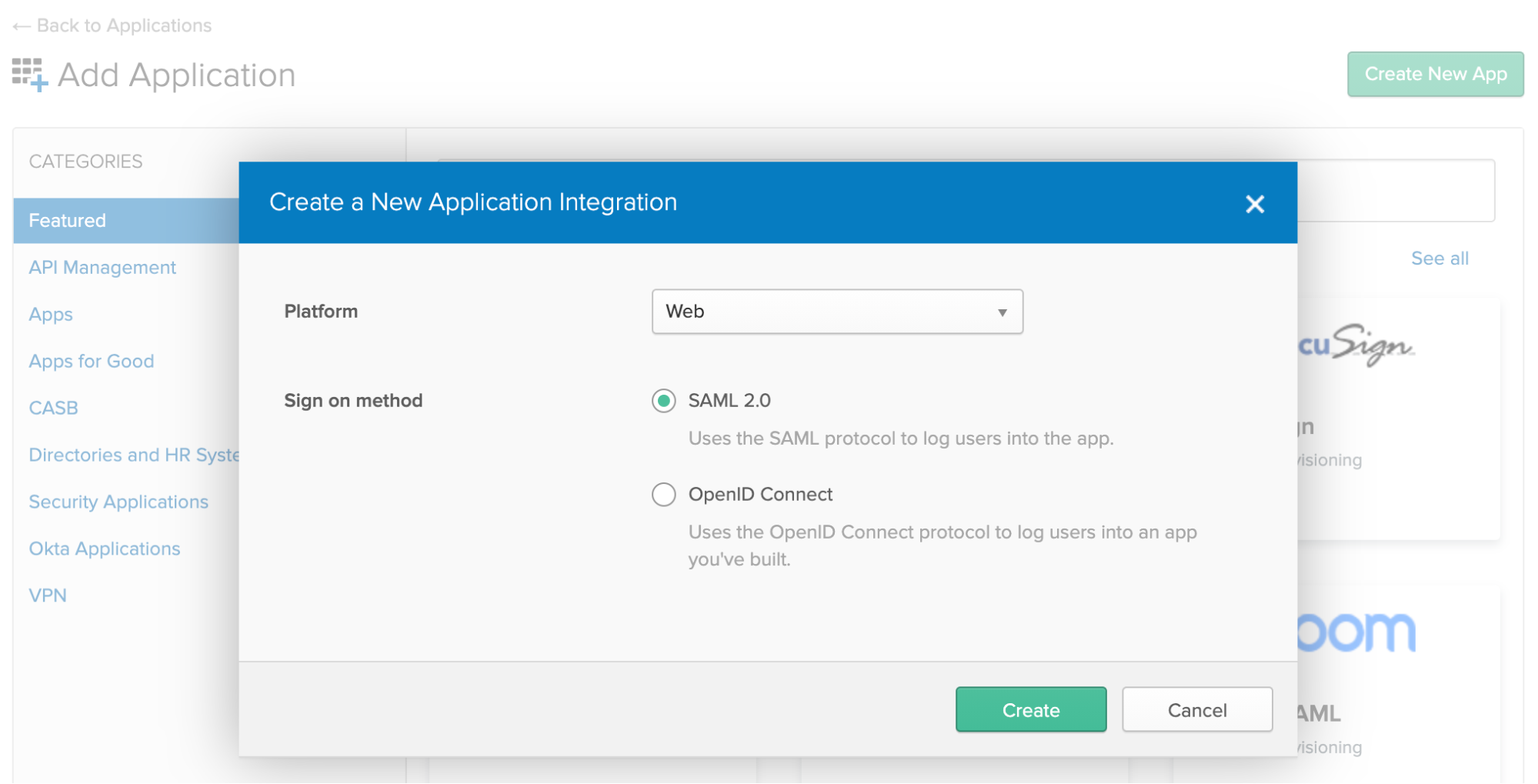The width and height of the screenshot is (1538, 784).
Task: Click the Cancel button
Action: coord(1196,710)
